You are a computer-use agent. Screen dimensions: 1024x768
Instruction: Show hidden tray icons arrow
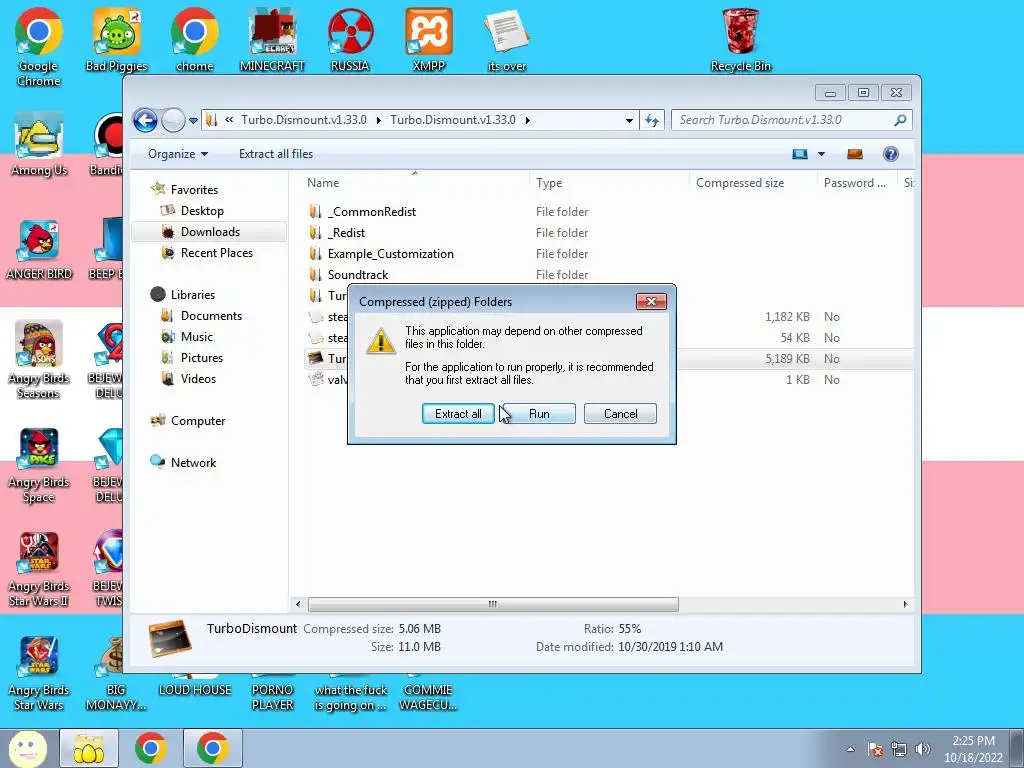[x=850, y=749]
